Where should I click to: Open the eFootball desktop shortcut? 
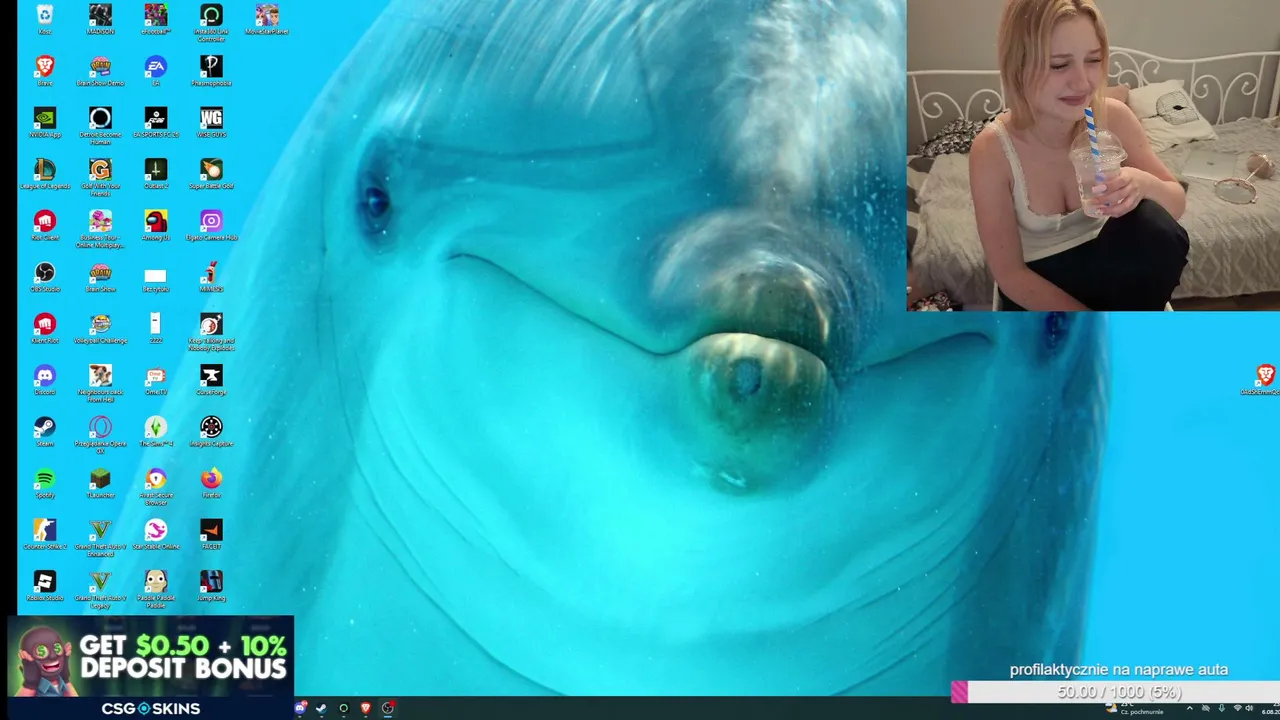(155, 19)
